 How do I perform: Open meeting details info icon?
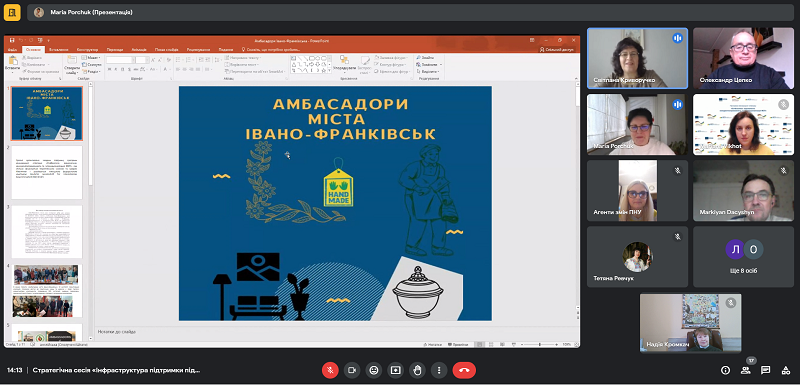pyautogui.click(x=725, y=370)
